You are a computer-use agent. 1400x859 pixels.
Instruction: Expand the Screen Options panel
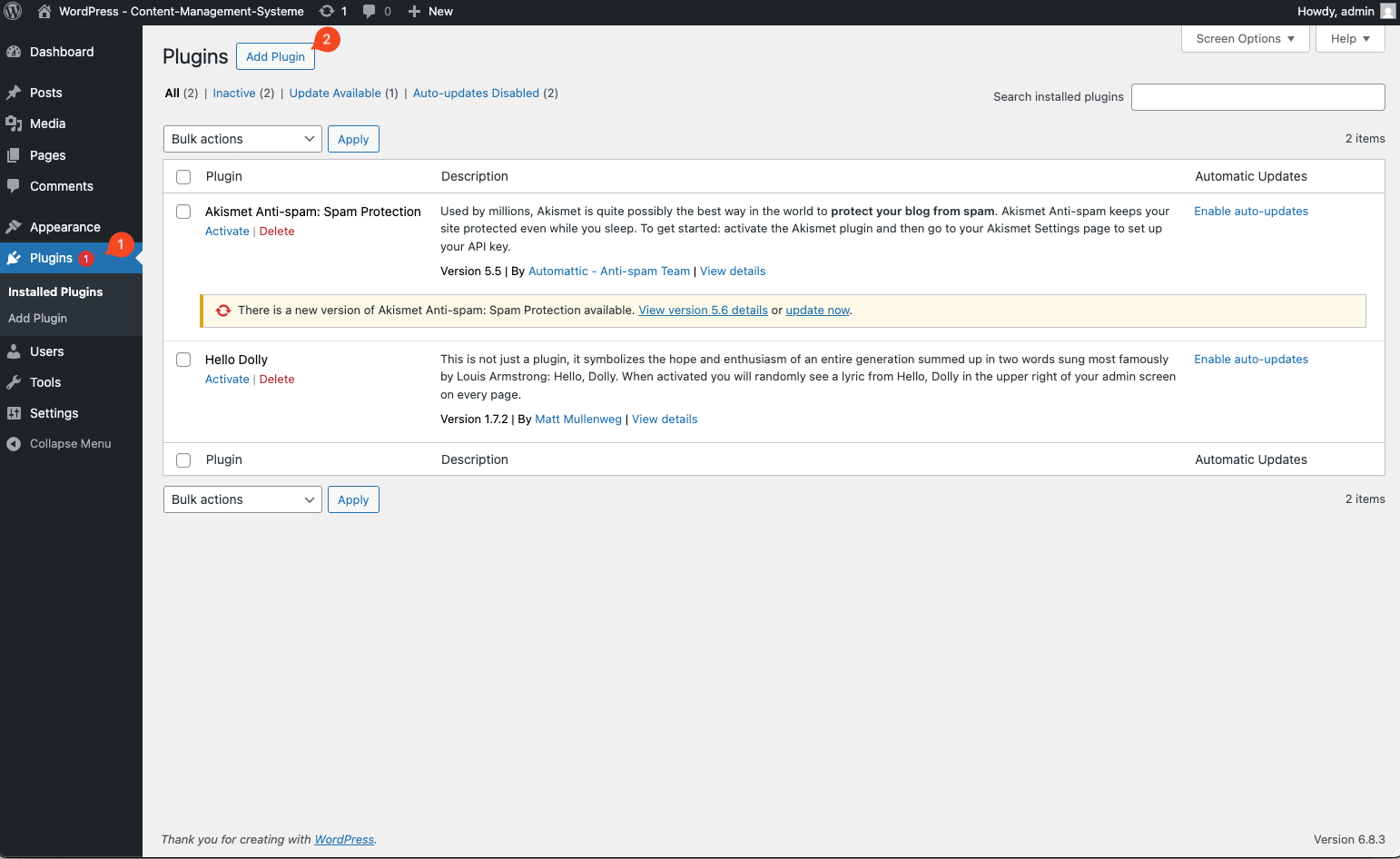coord(1245,39)
